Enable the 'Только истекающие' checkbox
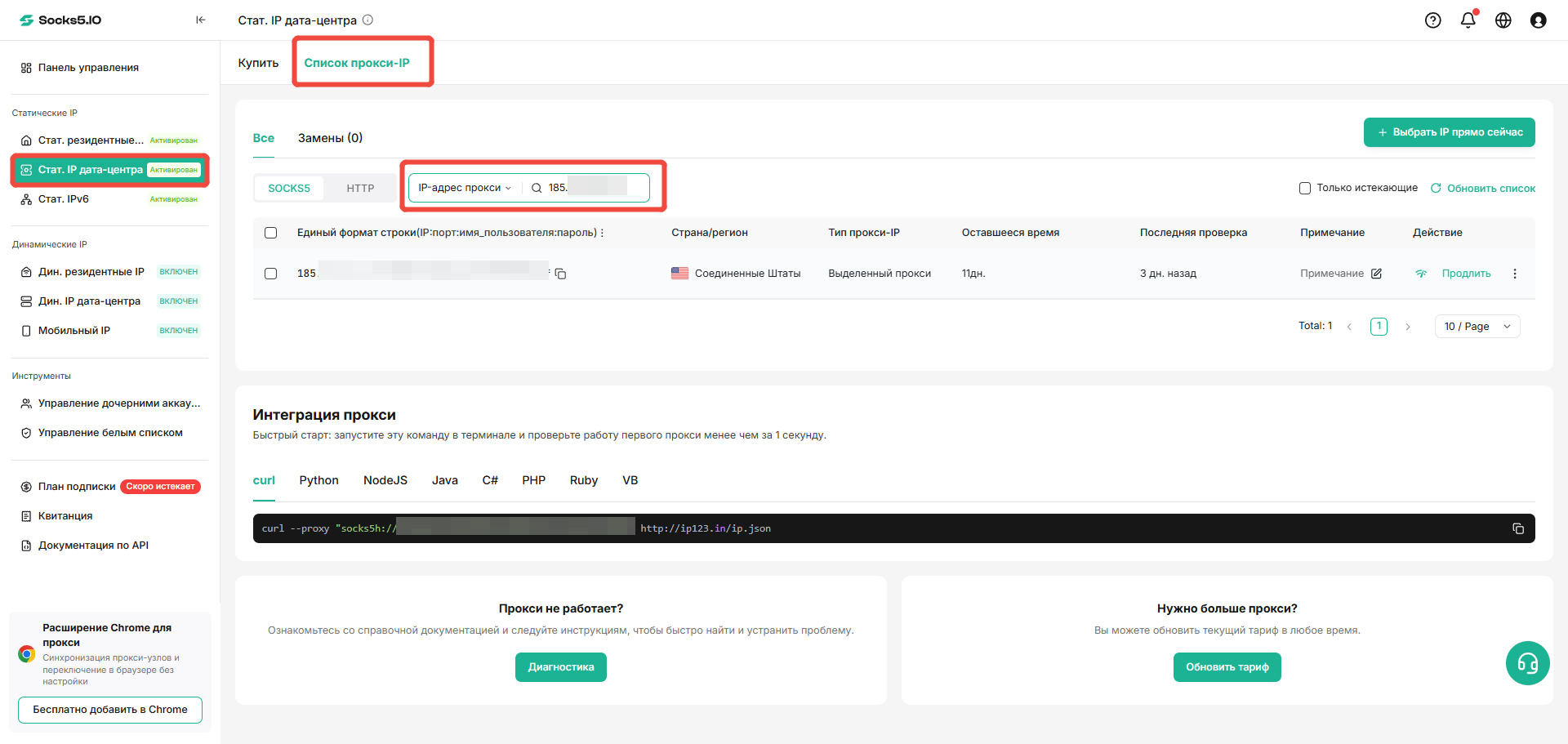 click(x=1305, y=188)
